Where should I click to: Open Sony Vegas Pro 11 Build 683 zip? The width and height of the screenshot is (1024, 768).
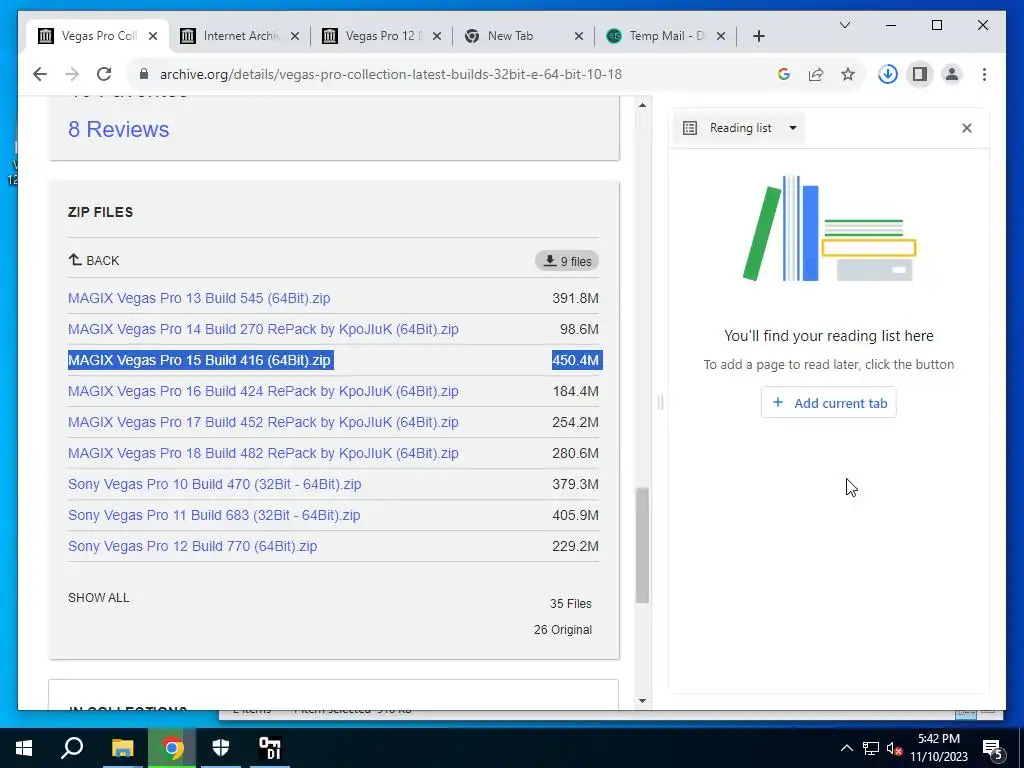tap(214, 515)
